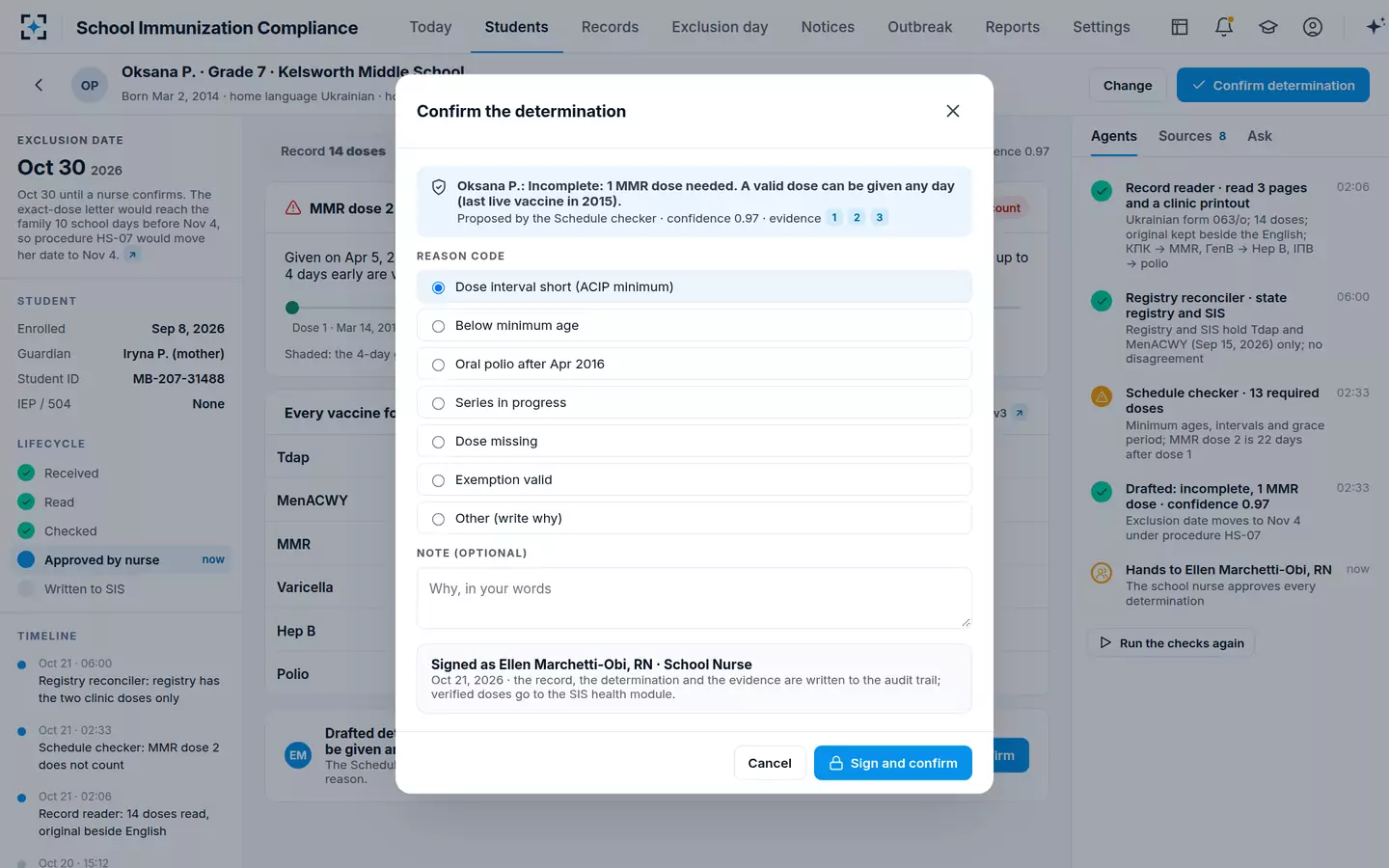
Task: Select Dose interval short (ACIP minimum)
Action: (694, 286)
